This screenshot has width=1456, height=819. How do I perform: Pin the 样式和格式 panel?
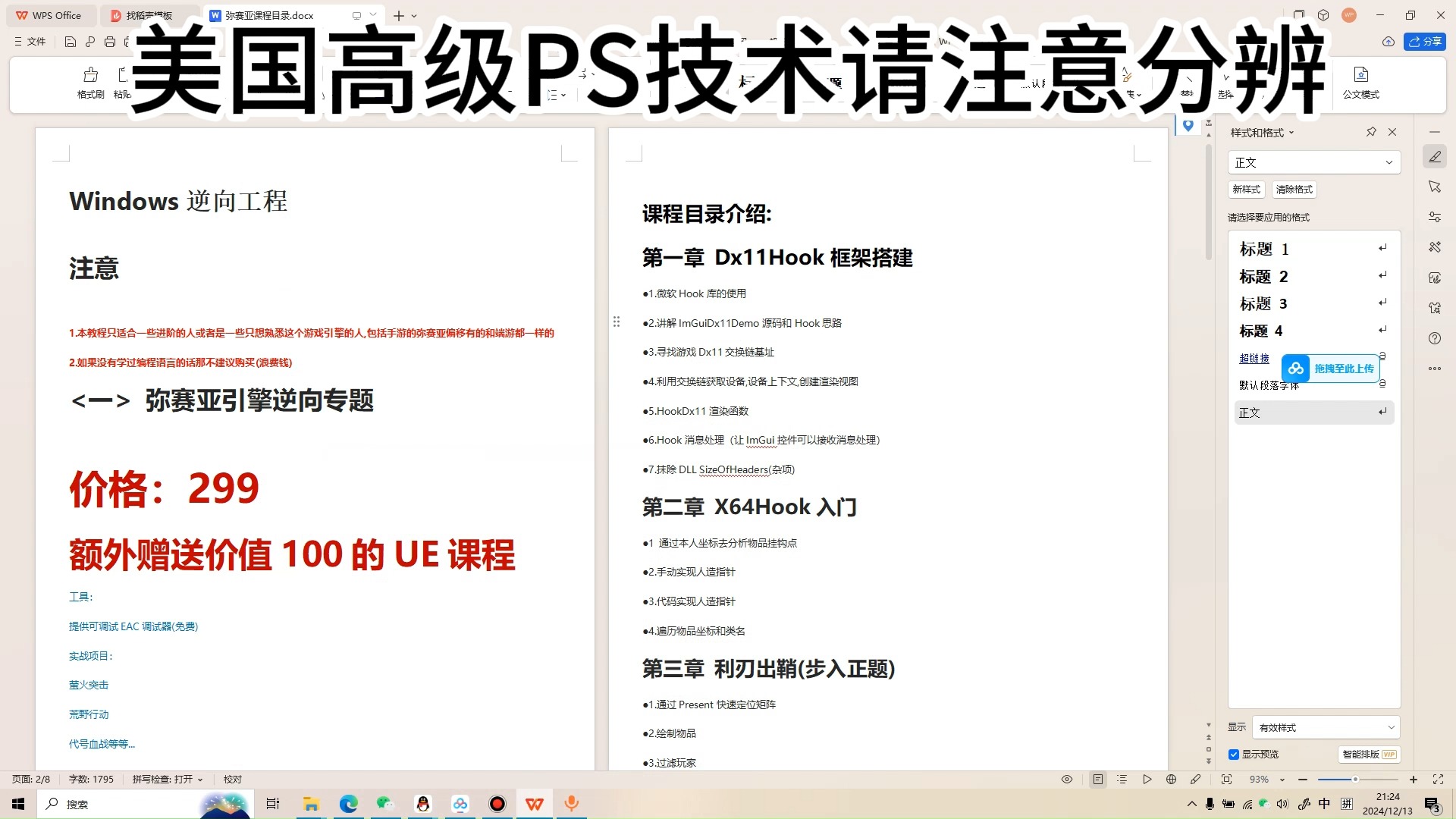pyautogui.click(x=1371, y=132)
